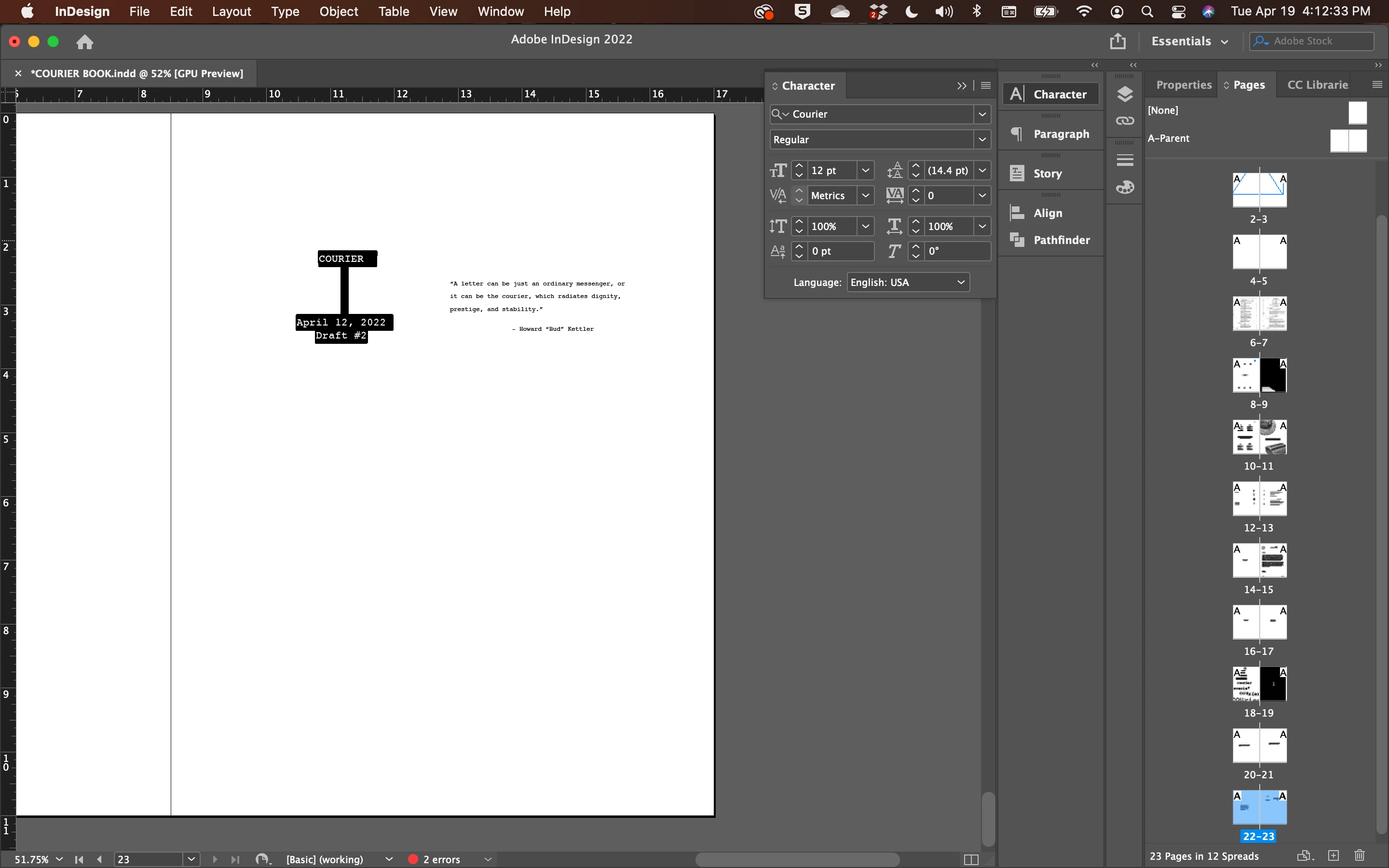
Task: Open the Color palette panel icon
Action: pos(1124,187)
